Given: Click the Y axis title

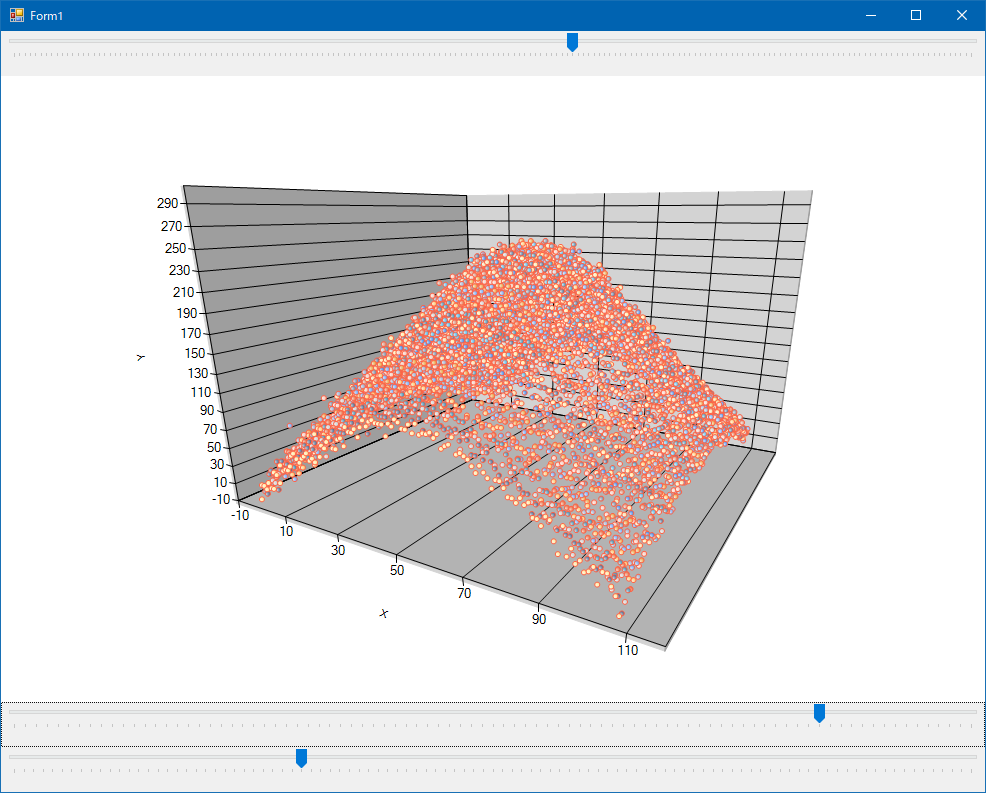Looking at the screenshot, I should 141,357.
